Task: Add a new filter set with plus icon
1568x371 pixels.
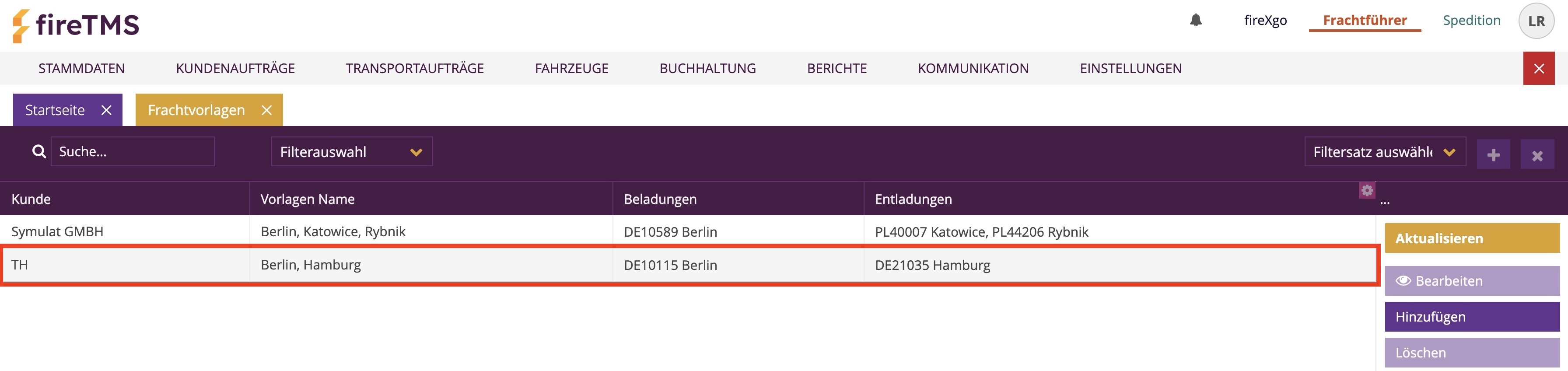Action: point(1493,154)
